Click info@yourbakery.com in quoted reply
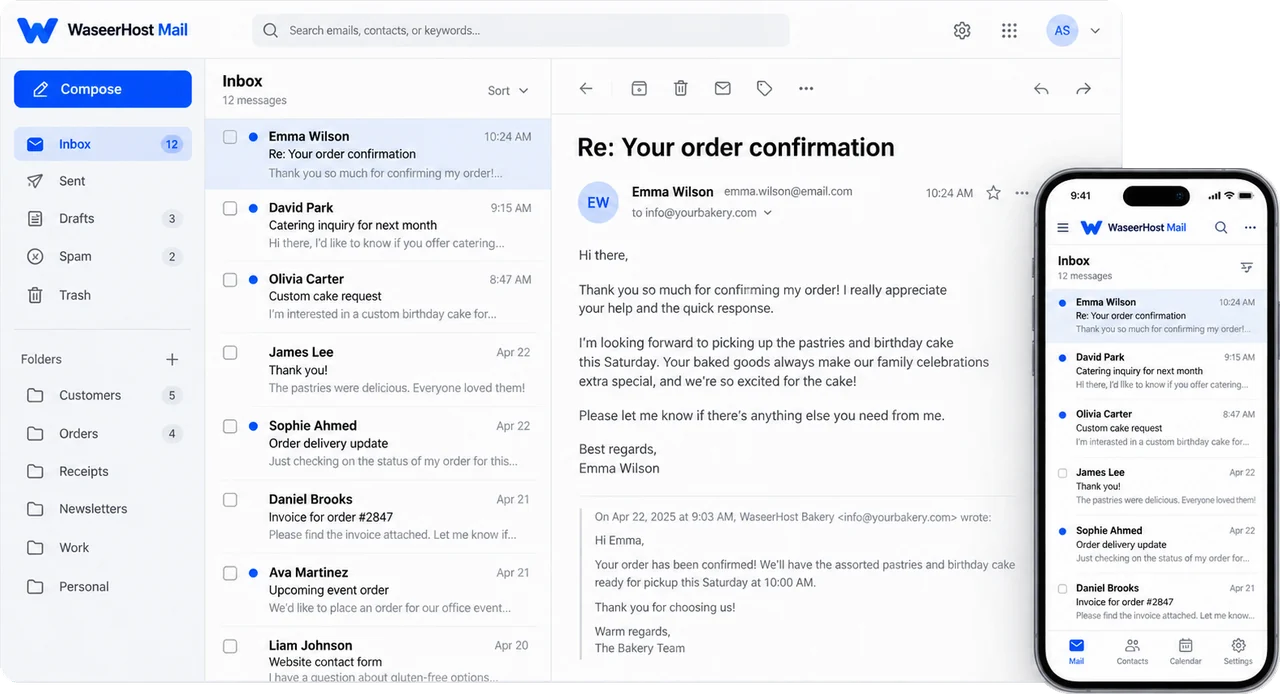1280x694 pixels. tap(897, 517)
